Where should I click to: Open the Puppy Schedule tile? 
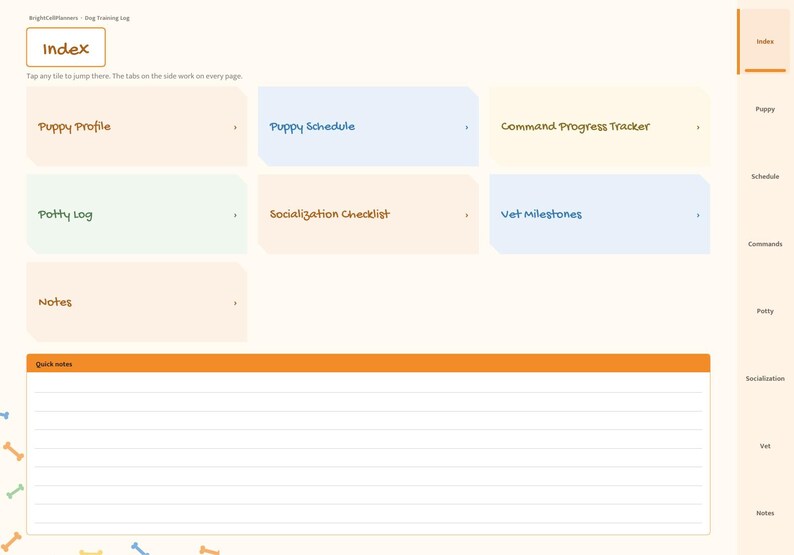pos(368,127)
